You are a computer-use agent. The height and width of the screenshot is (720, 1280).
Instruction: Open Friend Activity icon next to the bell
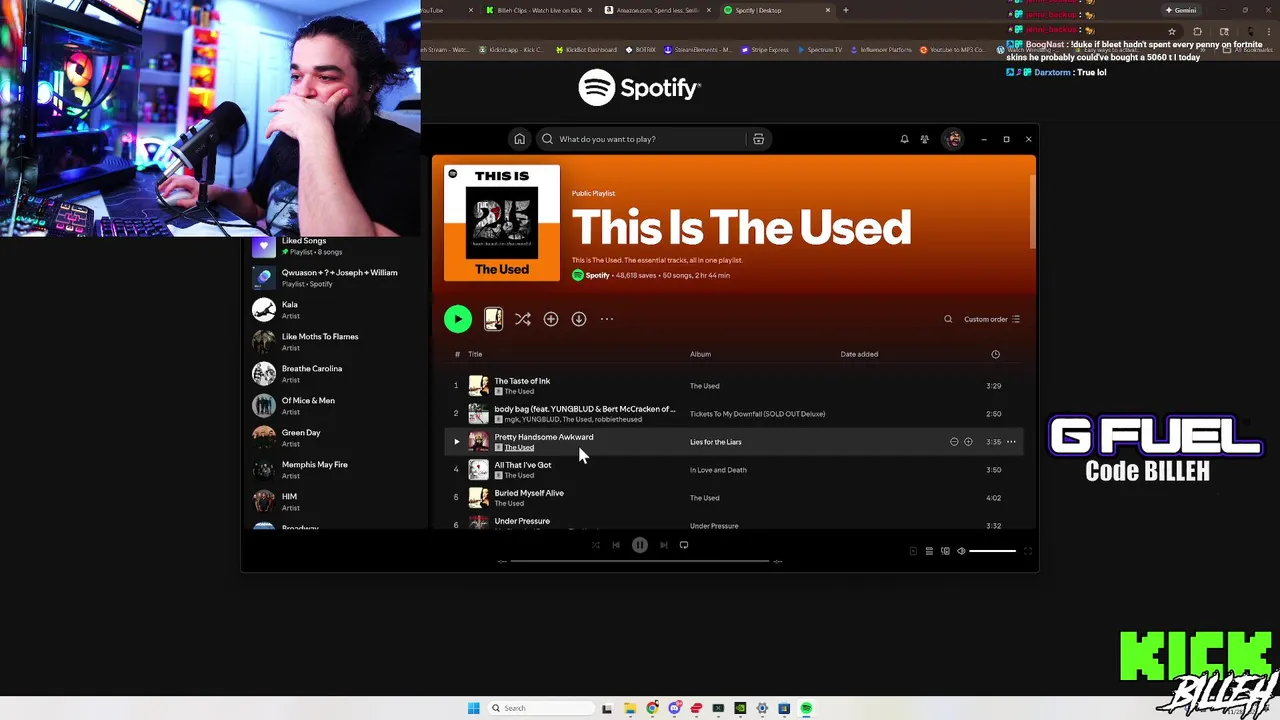pos(925,139)
